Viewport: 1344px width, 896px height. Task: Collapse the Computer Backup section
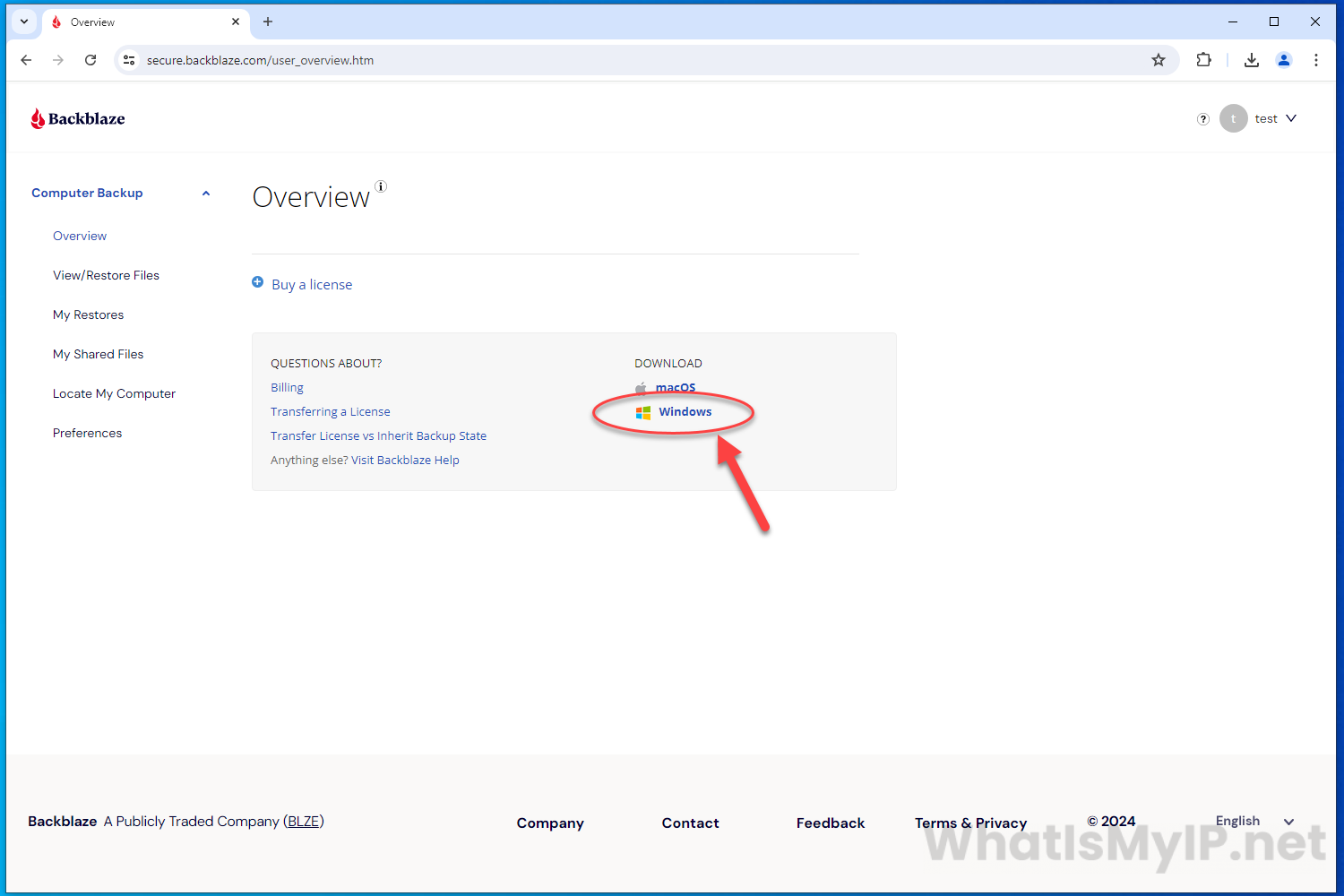pyautogui.click(x=206, y=194)
